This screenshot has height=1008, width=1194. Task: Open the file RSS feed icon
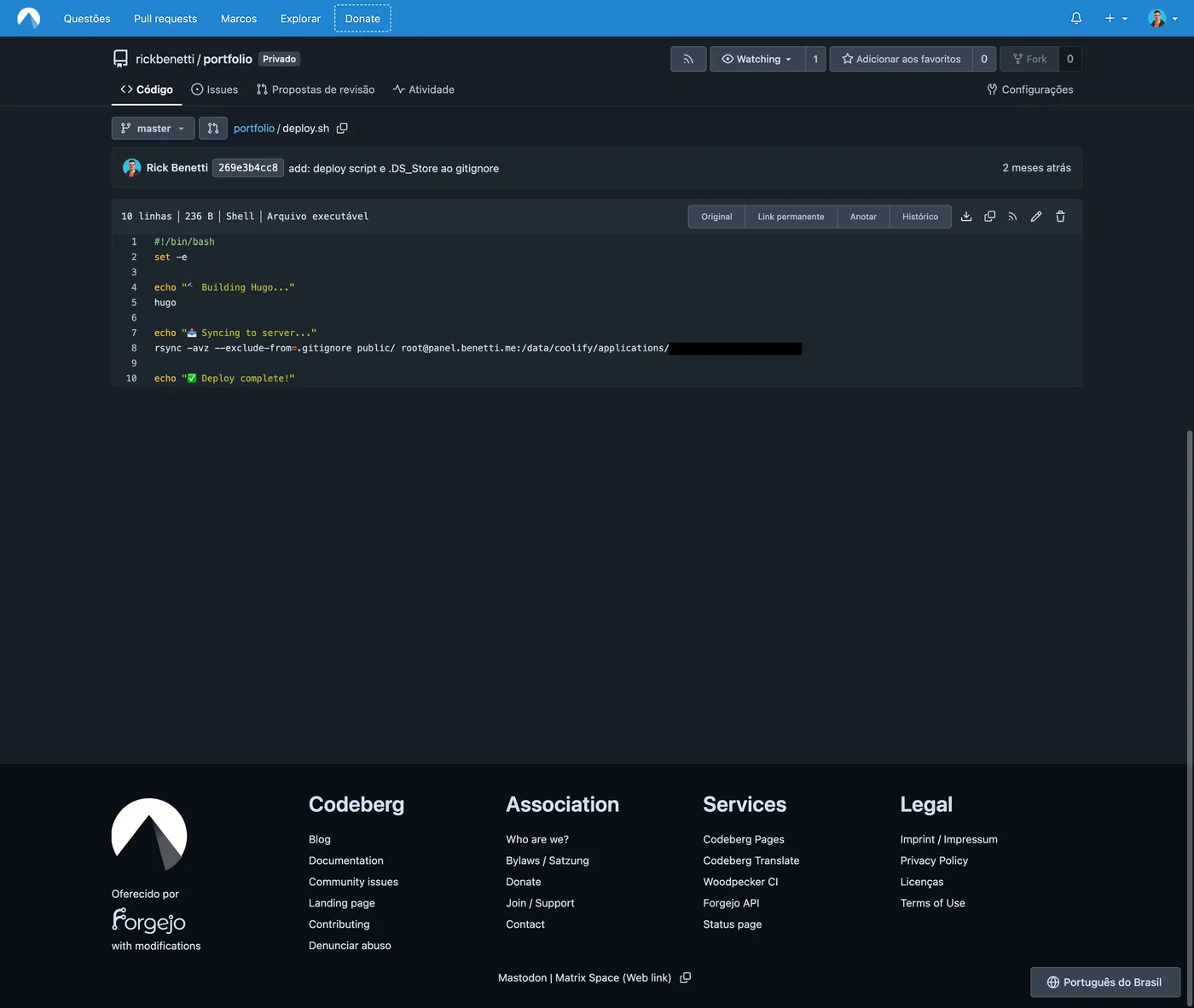1012,217
